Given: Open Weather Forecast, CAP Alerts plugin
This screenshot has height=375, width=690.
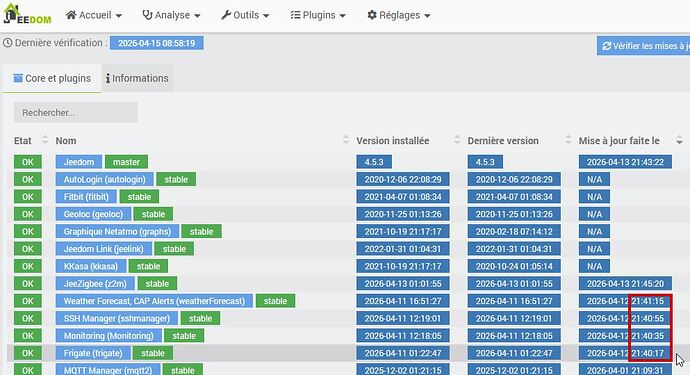Looking at the screenshot, I should tap(154, 301).
